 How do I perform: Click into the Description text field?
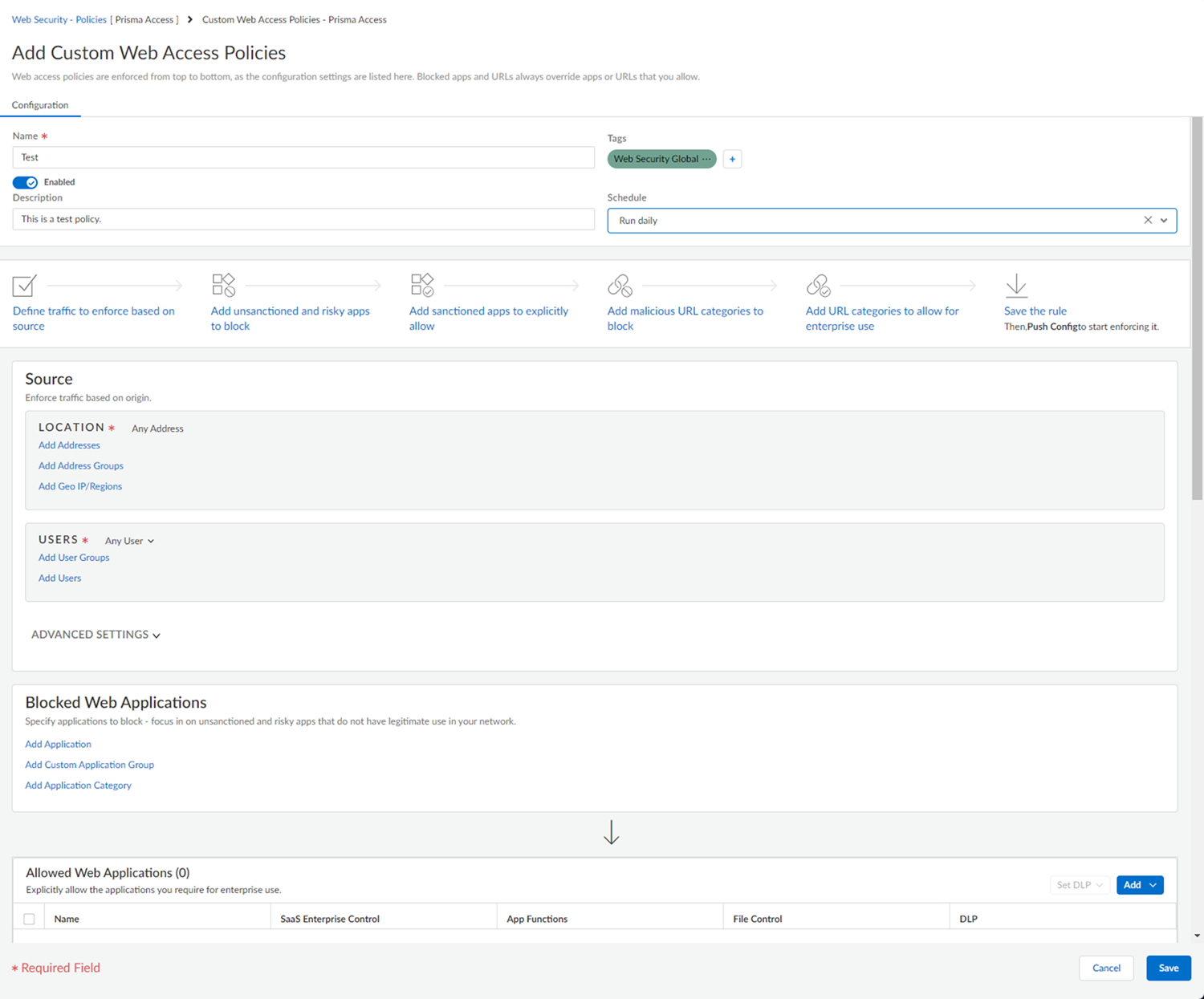pyautogui.click(x=303, y=219)
